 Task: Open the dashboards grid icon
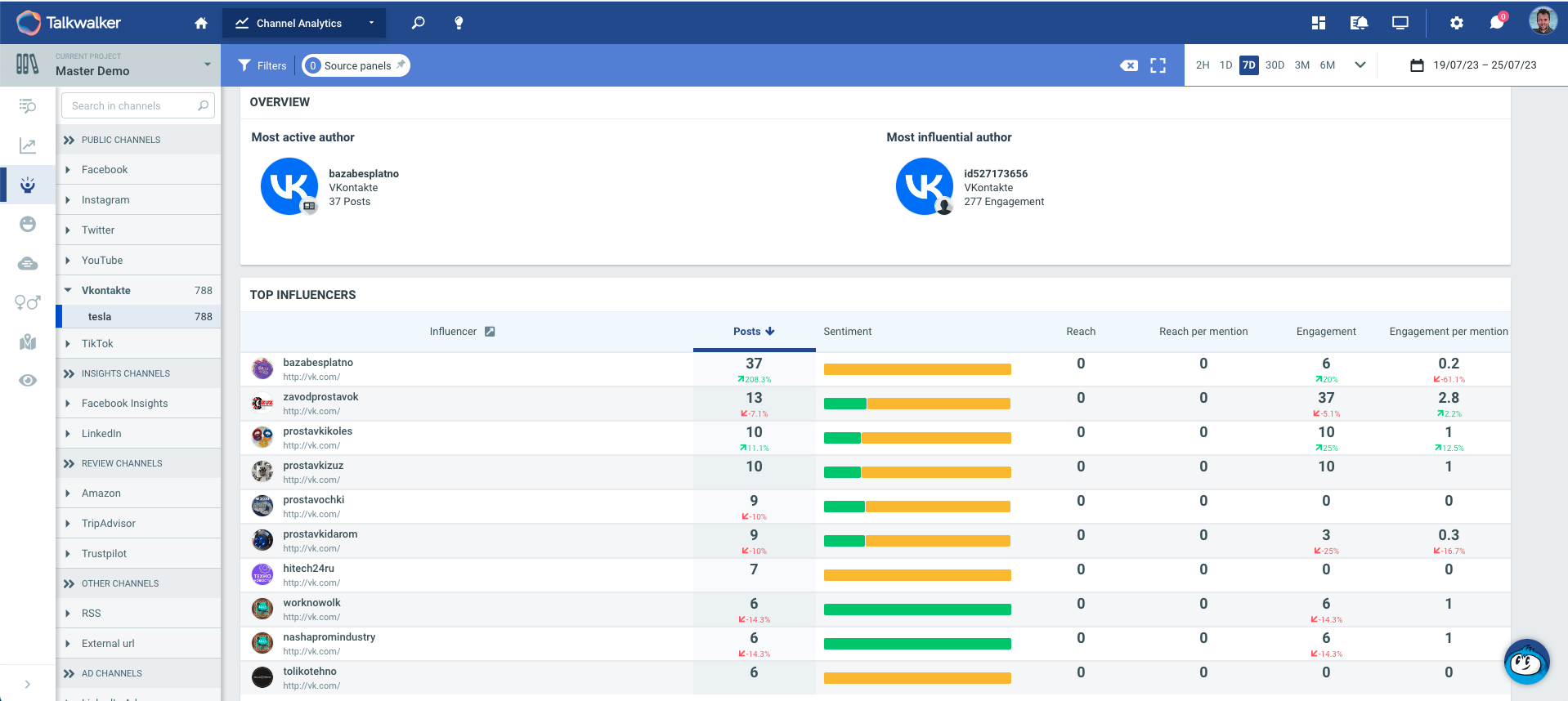click(1319, 23)
